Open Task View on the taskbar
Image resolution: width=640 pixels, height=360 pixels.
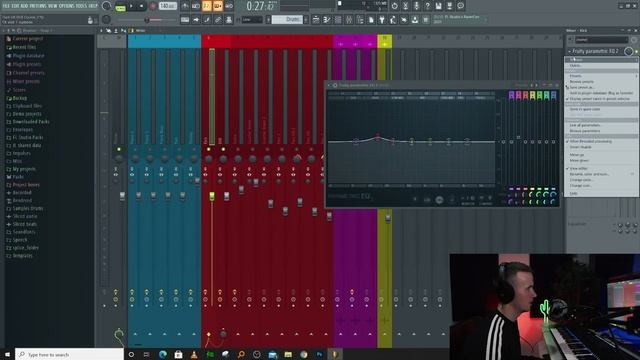pyautogui.click(x=147, y=354)
